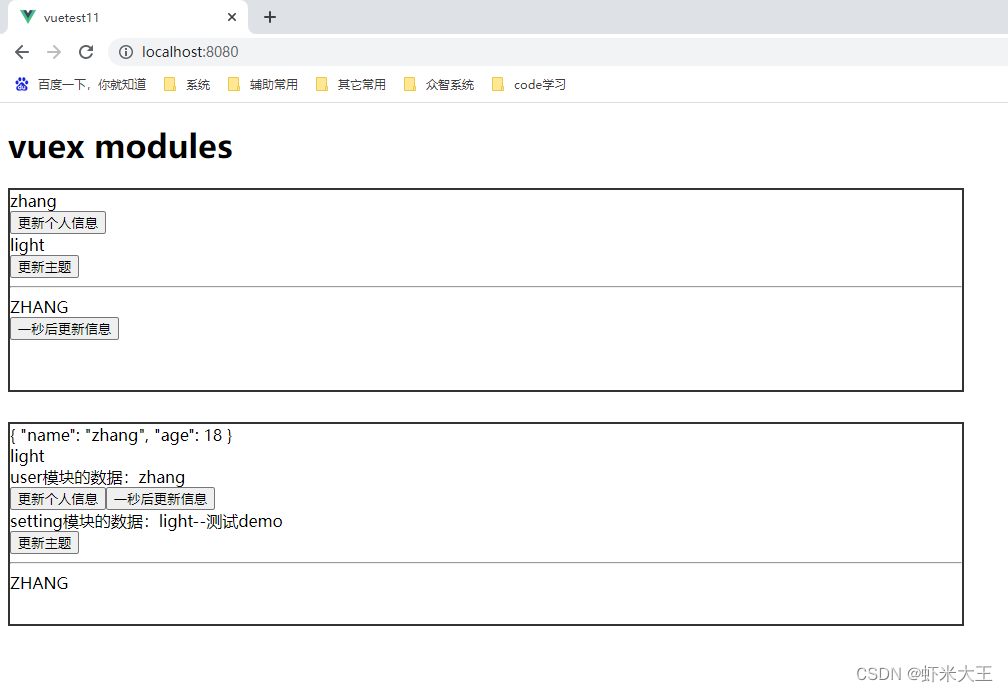Click the forward navigation arrow
The image size is (1008, 692).
pyautogui.click(x=53, y=52)
